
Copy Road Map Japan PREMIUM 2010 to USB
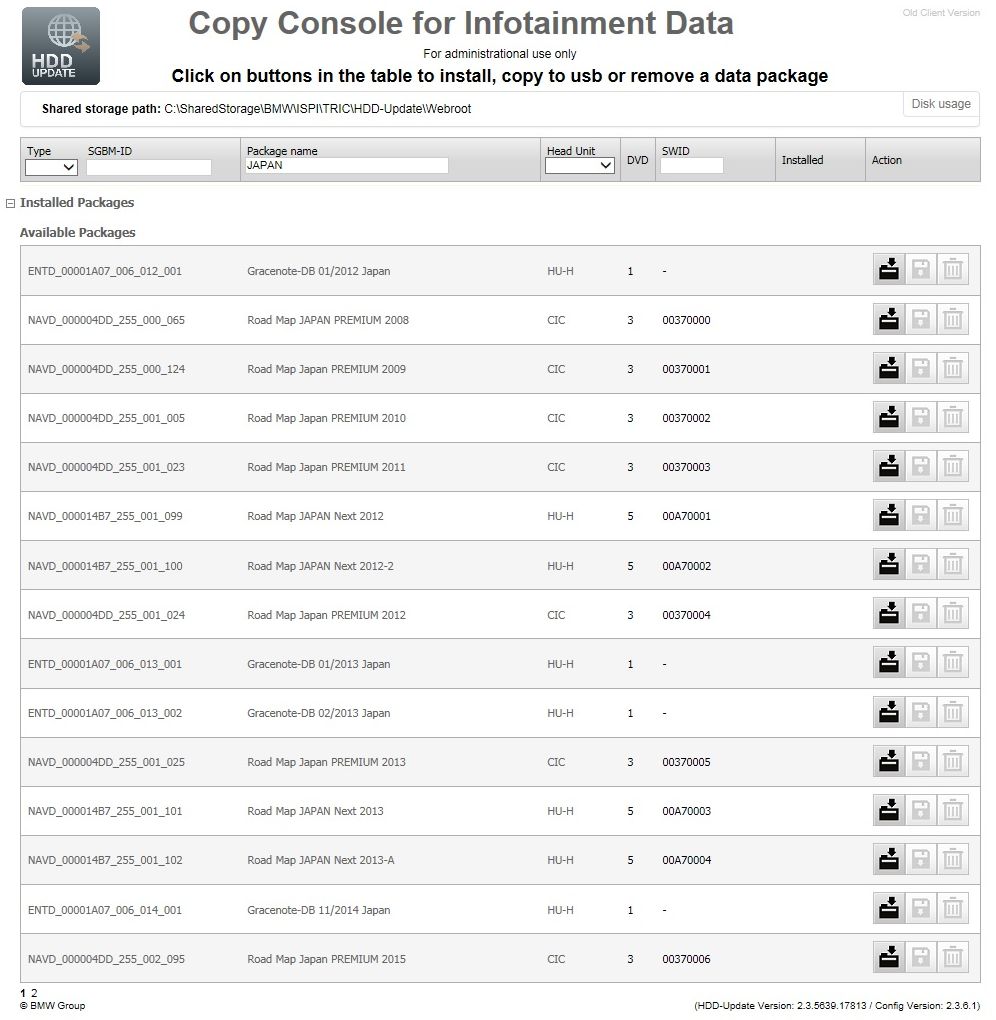point(921,417)
